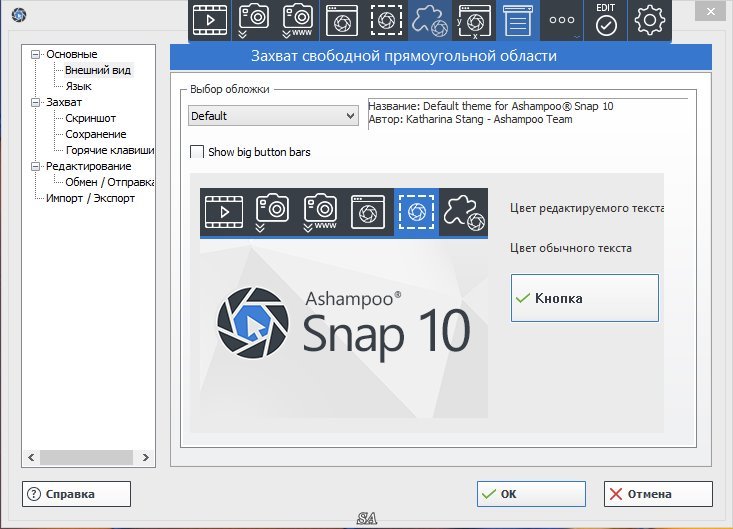Click Цвет редактируемого текста label
This screenshot has height=529, width=733.
587,208
